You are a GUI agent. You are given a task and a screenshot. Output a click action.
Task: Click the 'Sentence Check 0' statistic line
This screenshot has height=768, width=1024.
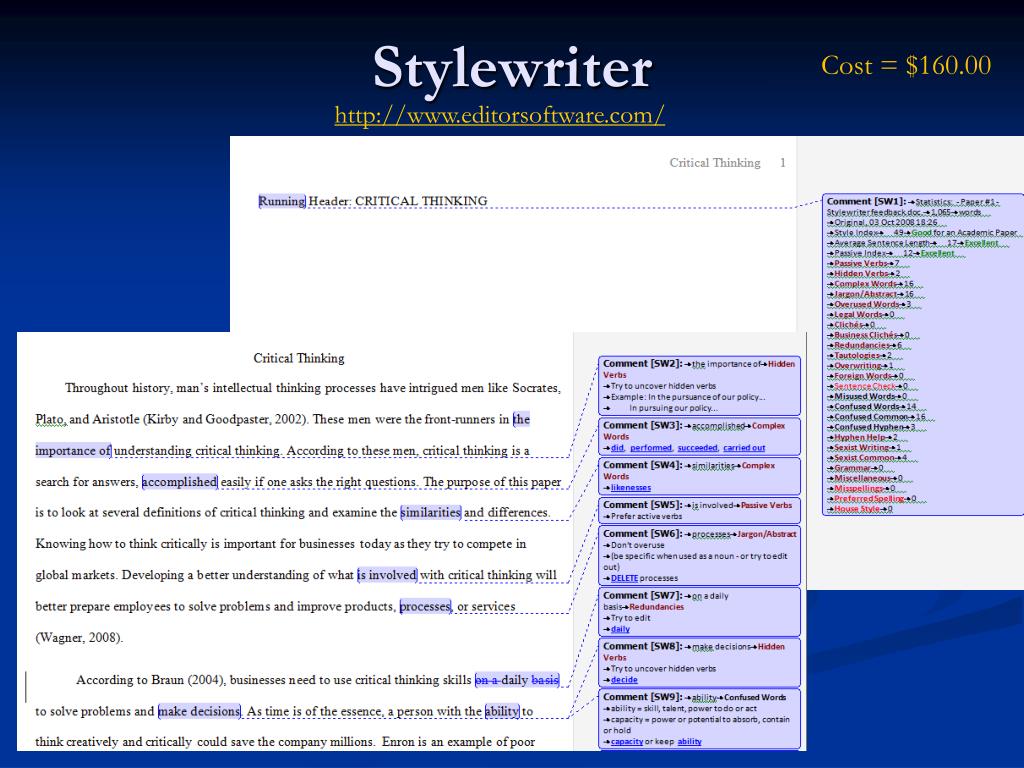coord(867,387)
